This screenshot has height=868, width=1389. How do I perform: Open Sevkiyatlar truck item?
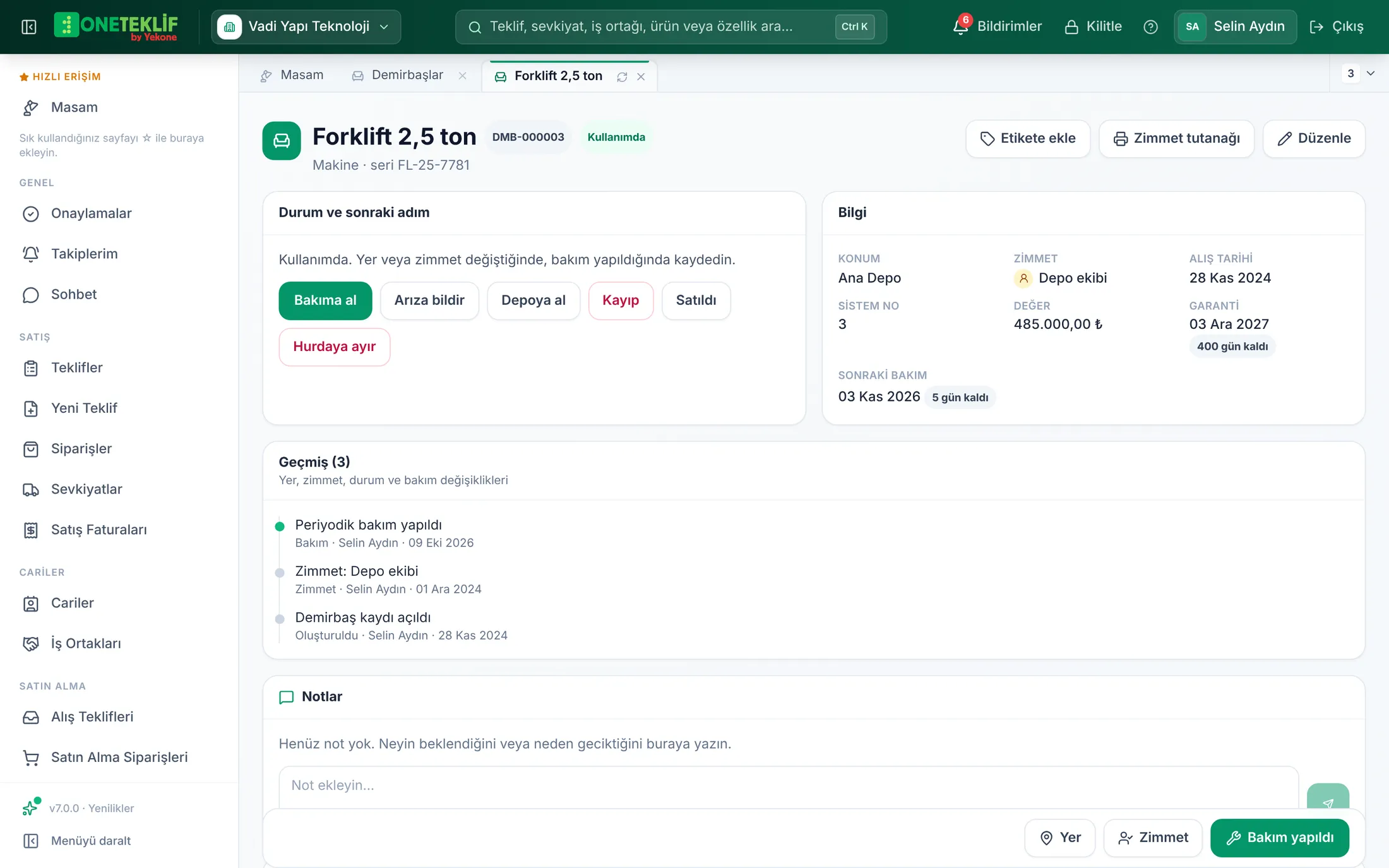pos(119,489)
